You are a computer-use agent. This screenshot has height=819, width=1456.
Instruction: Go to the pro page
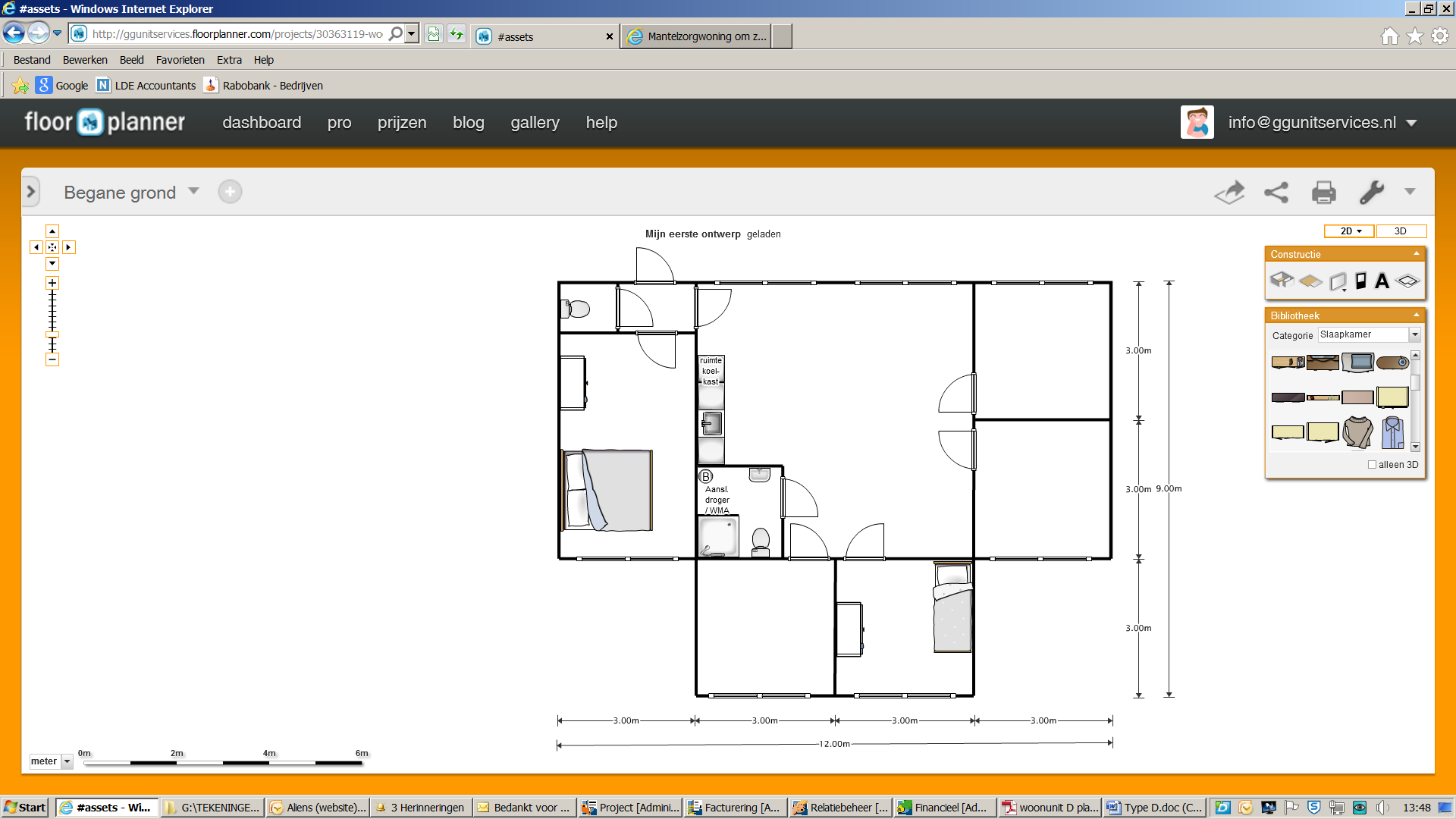339,123
